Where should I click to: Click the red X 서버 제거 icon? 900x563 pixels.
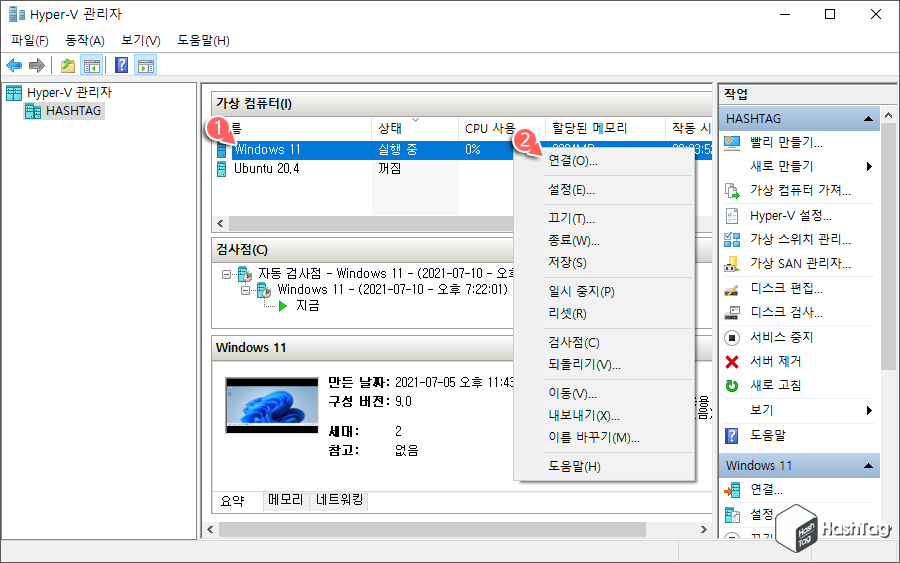coord(732,362)
